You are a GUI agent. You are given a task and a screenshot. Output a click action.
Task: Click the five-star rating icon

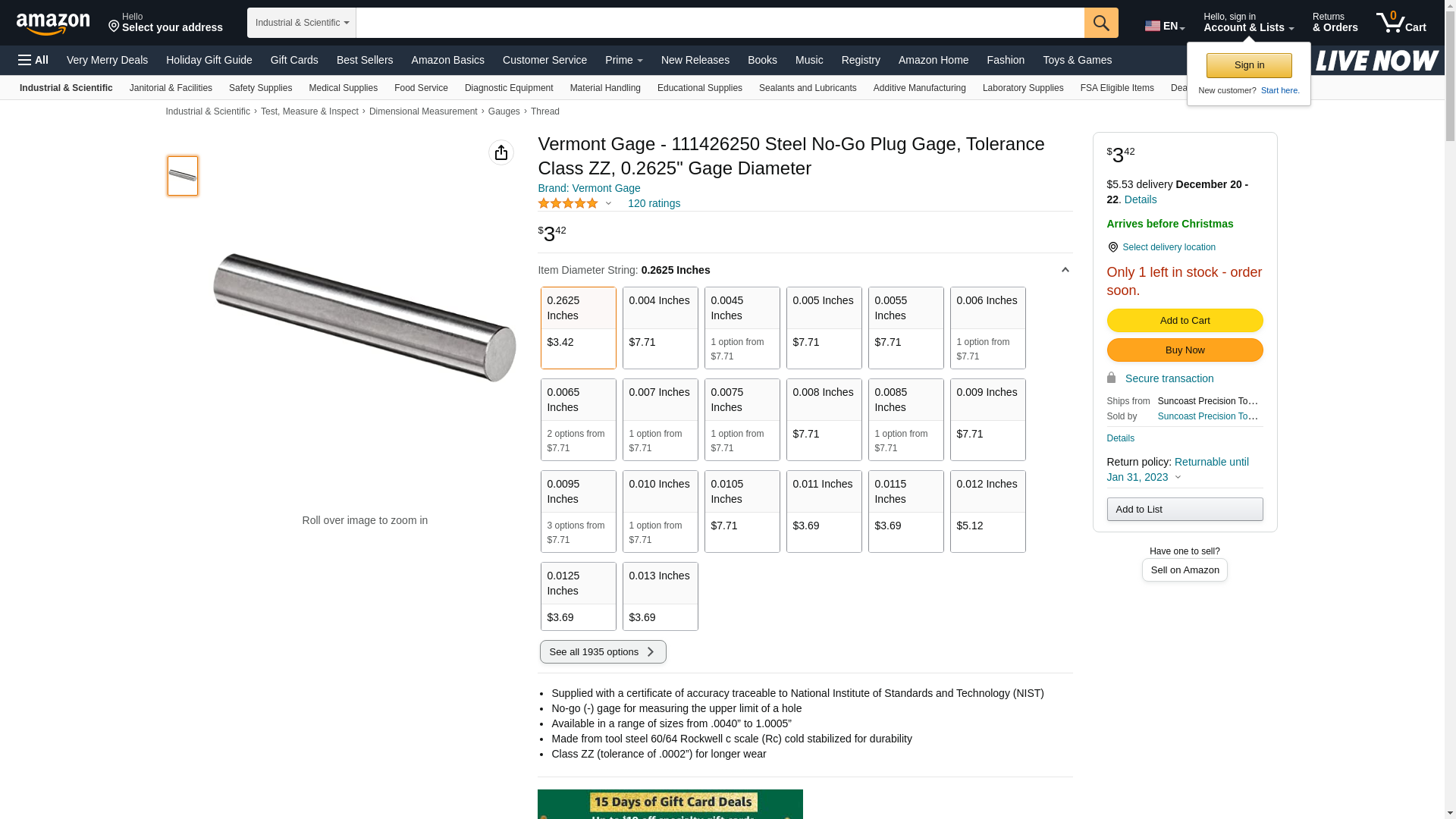(568, 203)
